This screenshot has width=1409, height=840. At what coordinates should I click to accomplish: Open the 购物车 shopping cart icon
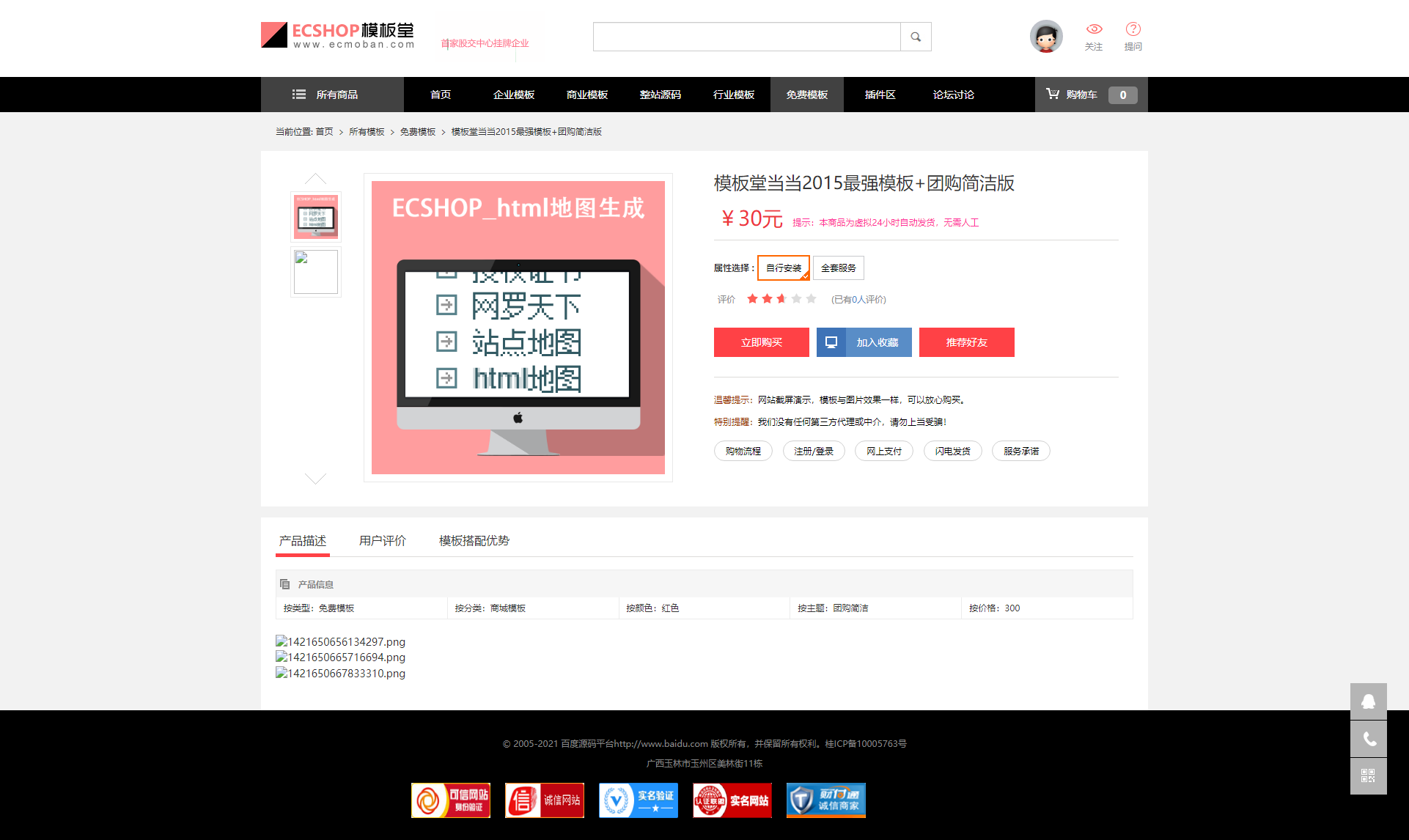coord(1053,94)
